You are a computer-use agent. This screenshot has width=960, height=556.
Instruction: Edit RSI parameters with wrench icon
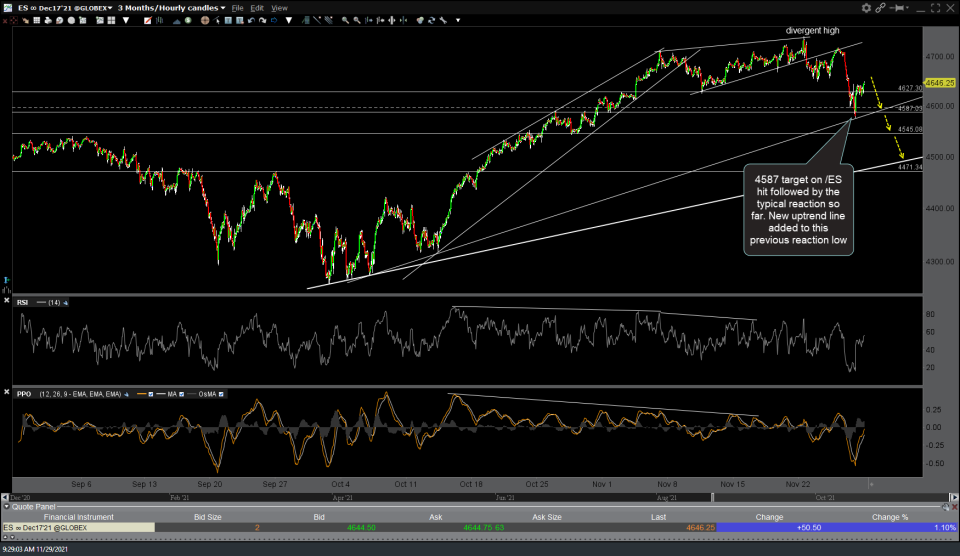tap(66, 302)
